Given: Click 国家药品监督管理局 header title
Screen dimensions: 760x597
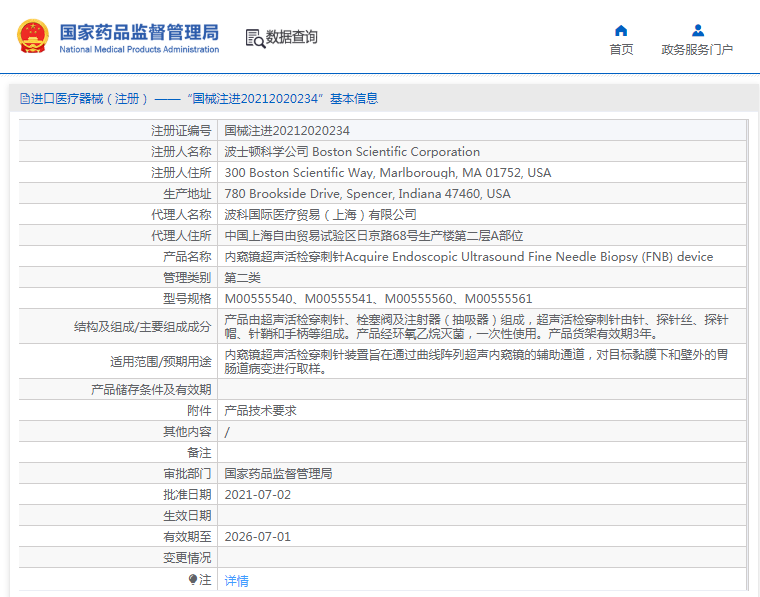Looking at the screenshot, I should pyautogui.click(x=139, y=32).
